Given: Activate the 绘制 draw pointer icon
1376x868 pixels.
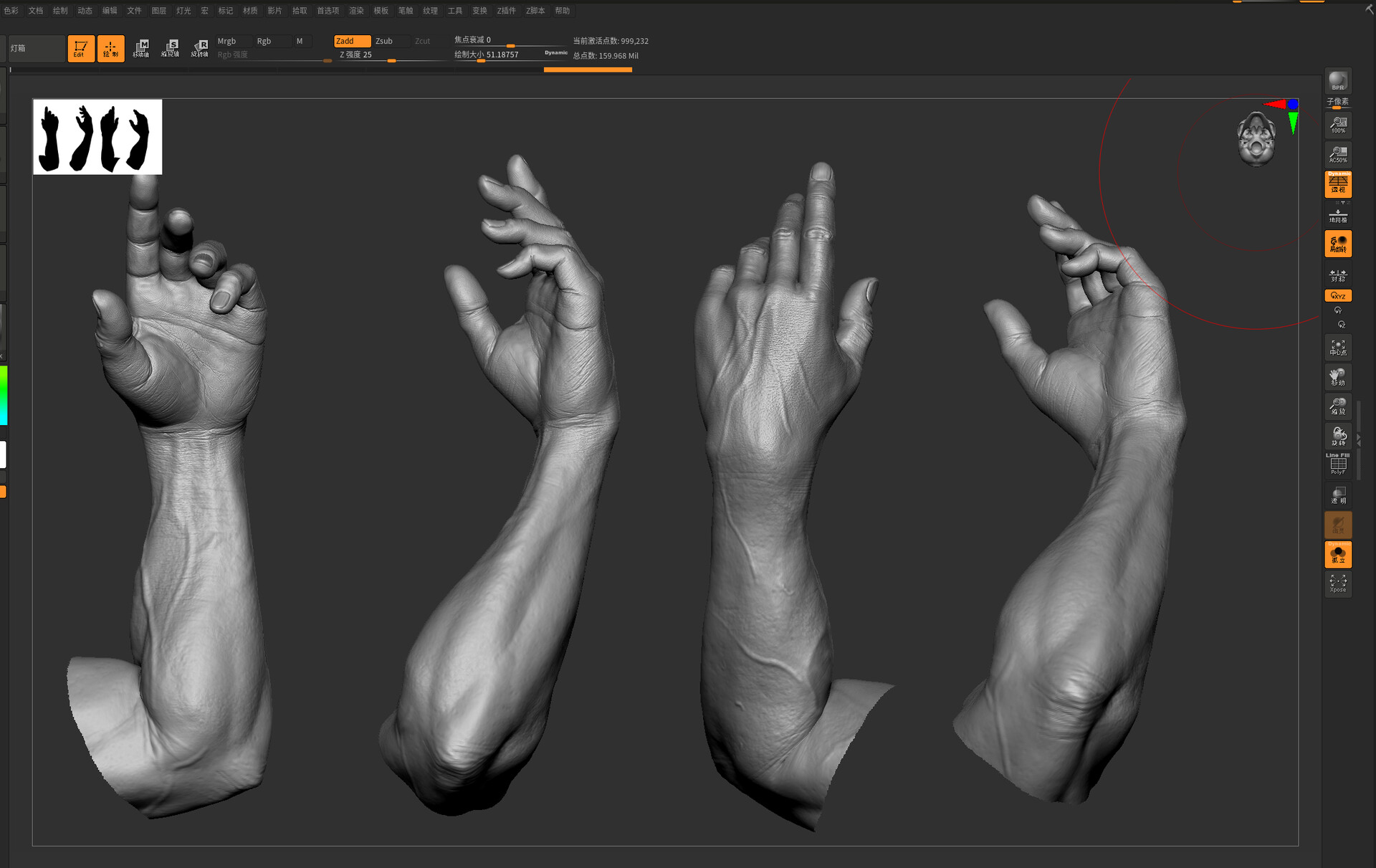Looking at the screenshot, I should click(x=110, y=48).
